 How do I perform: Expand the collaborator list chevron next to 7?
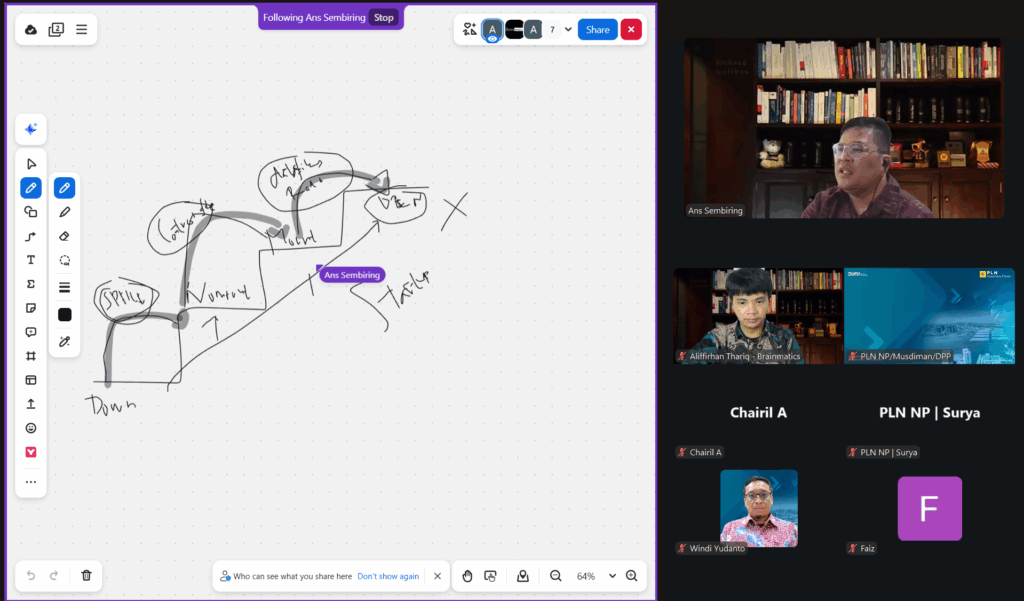[568, 30]
